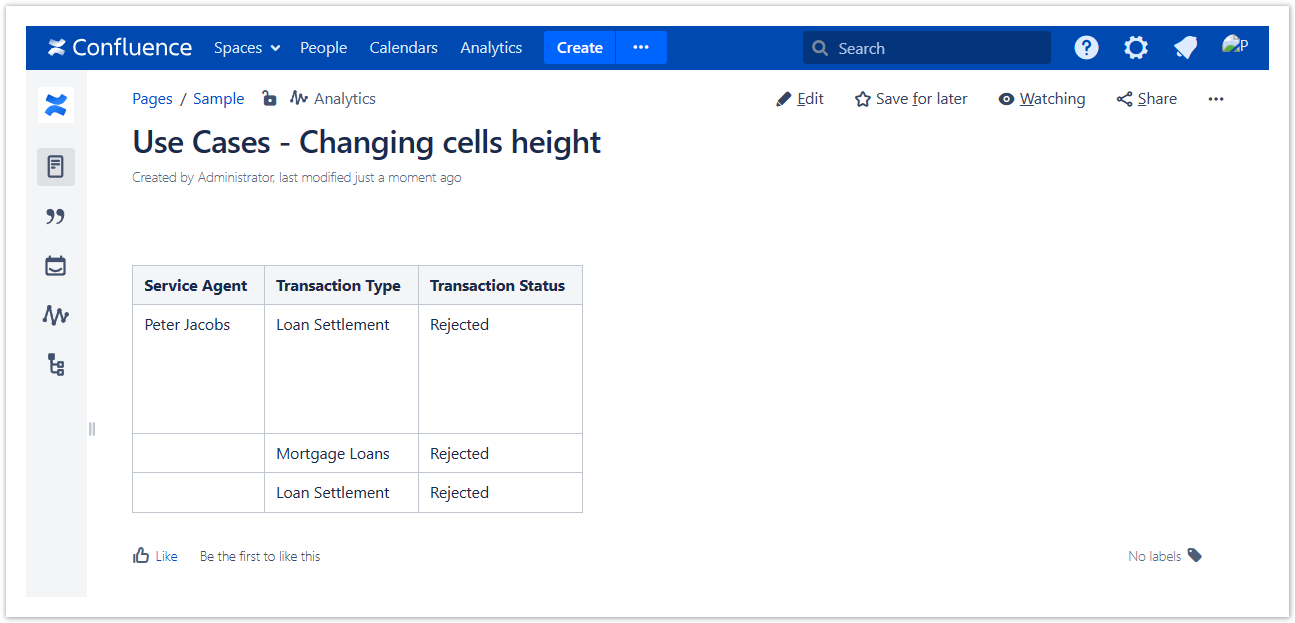Expand the Spaces dropdown menu

coord(246,48)
